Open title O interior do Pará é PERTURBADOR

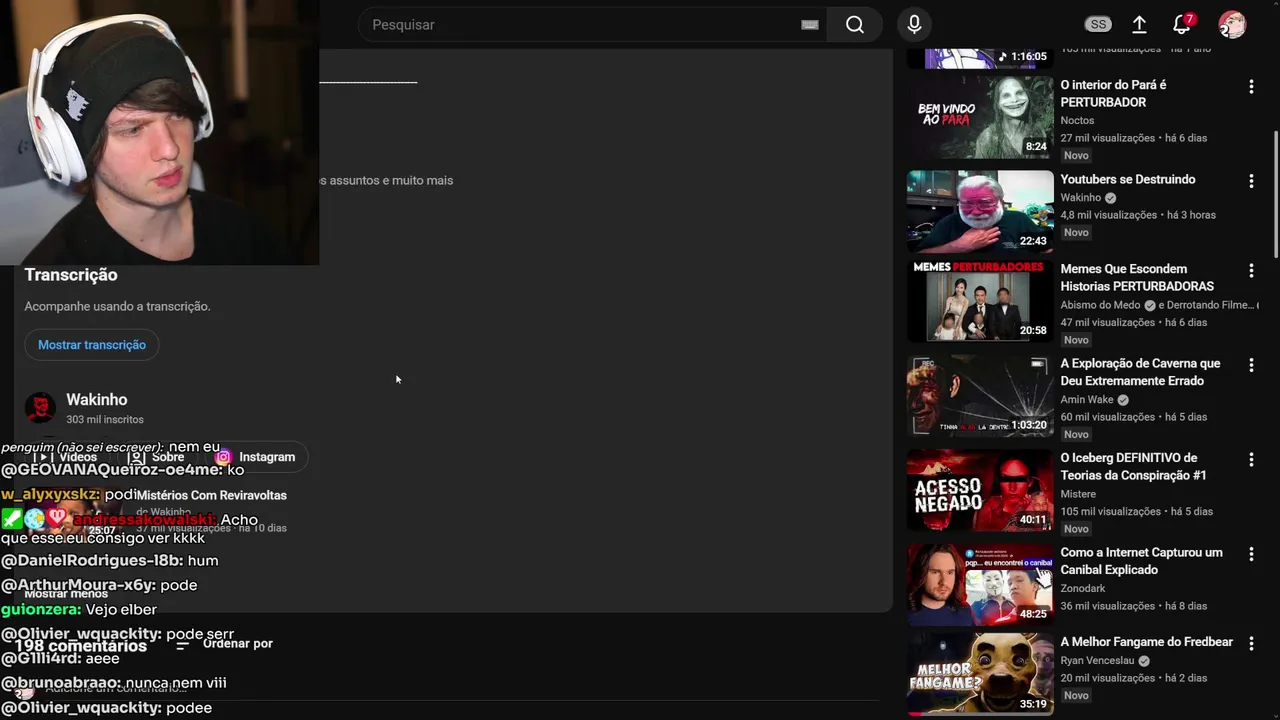click(1113, 94)
